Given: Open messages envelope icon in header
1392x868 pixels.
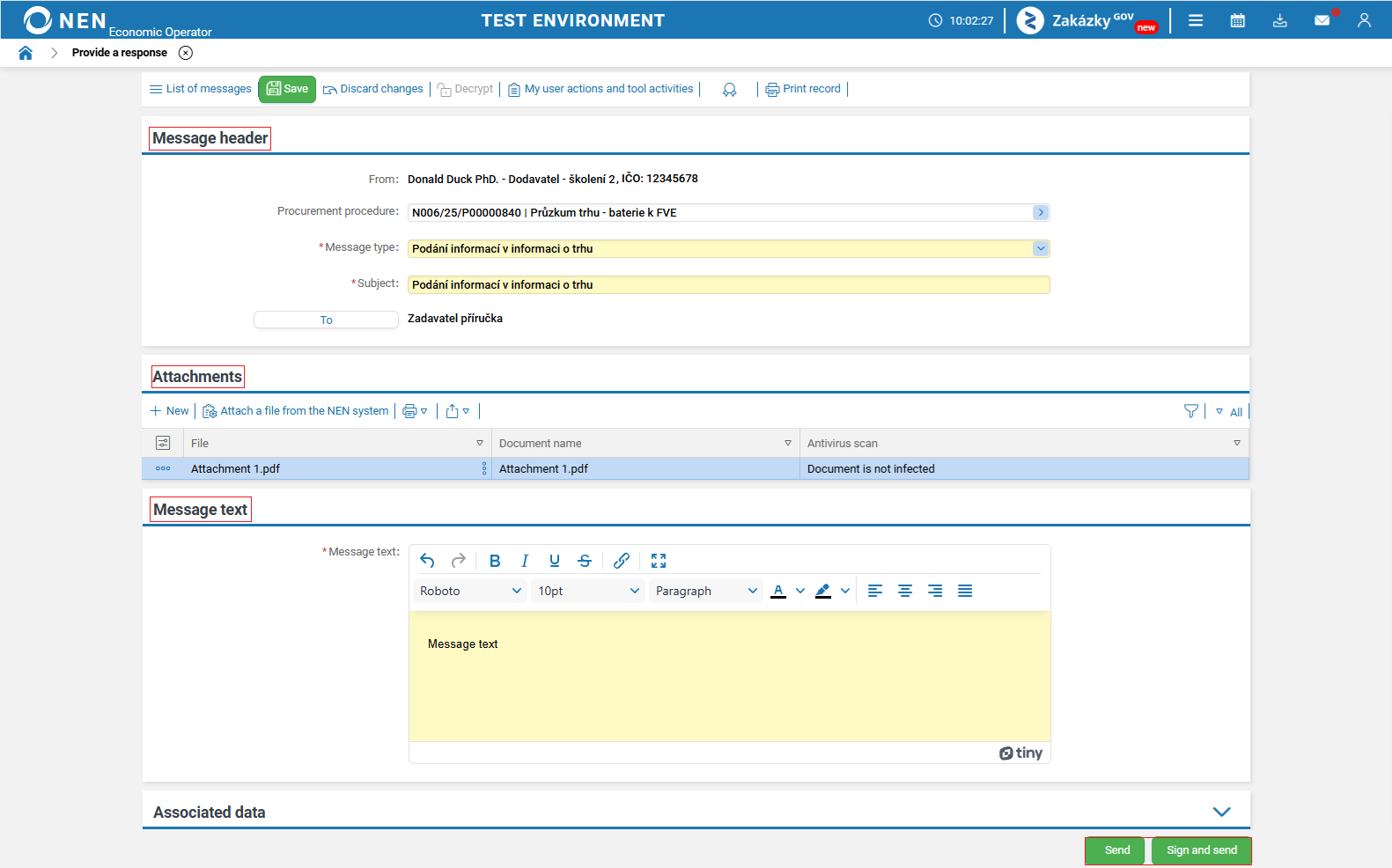Looking at the screenshot, I should coord(1322,20).
